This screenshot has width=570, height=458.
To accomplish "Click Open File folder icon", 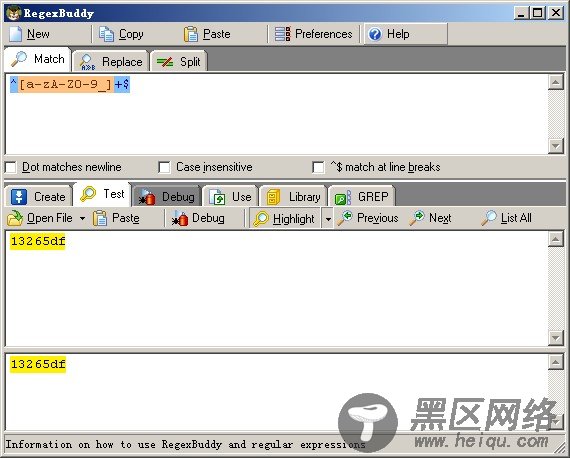I will coord(15,218).
